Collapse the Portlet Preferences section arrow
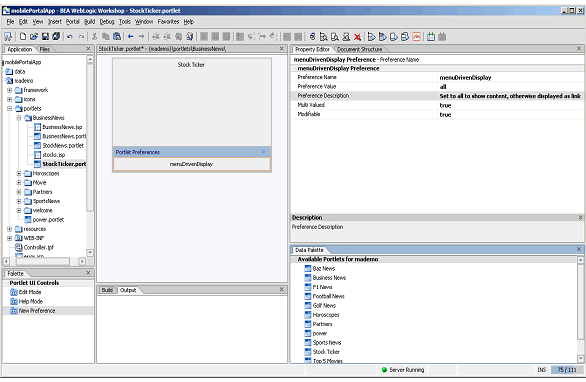This screenshot has width=586, height=382. click(263, 152)
